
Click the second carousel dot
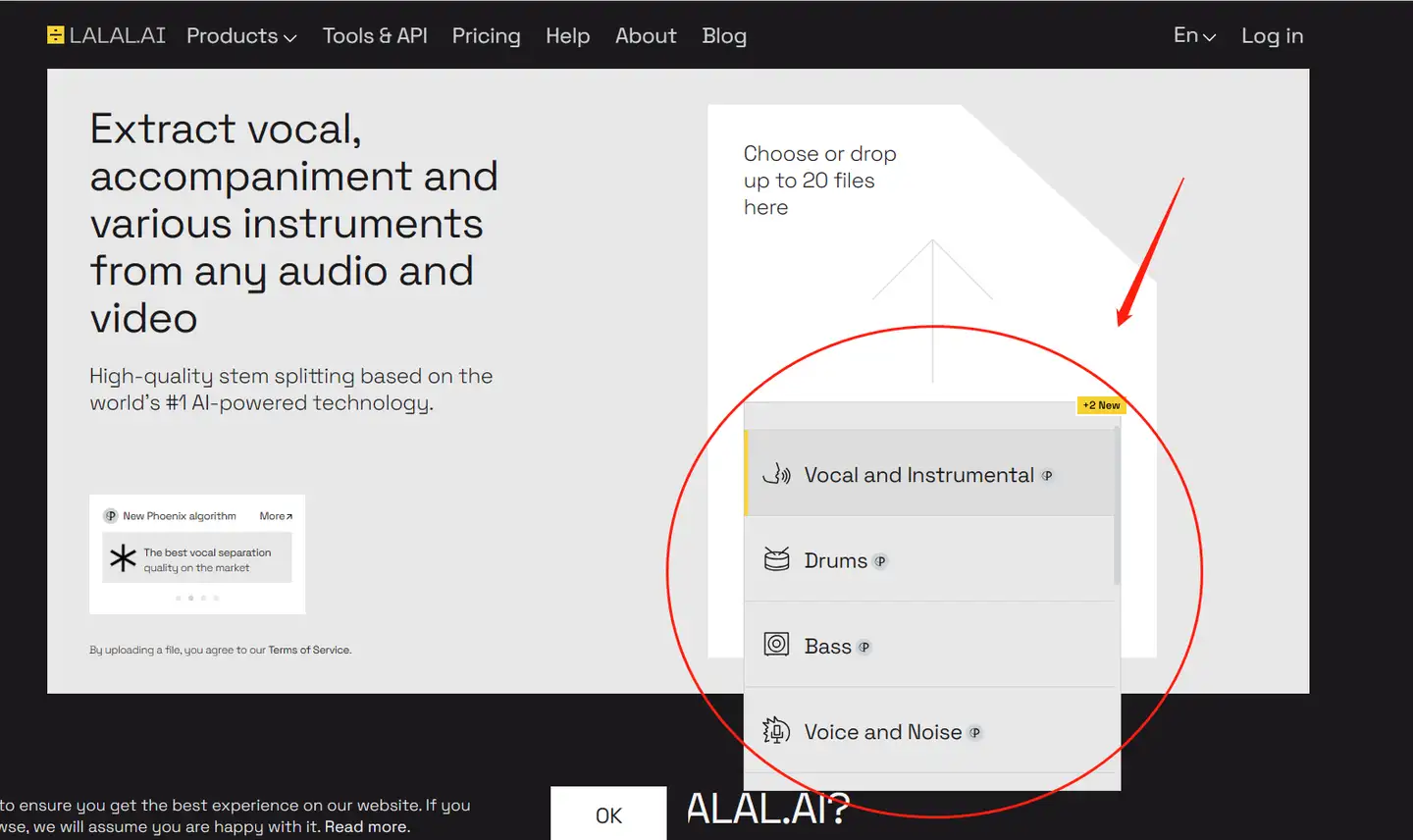[x=190, y=598]
